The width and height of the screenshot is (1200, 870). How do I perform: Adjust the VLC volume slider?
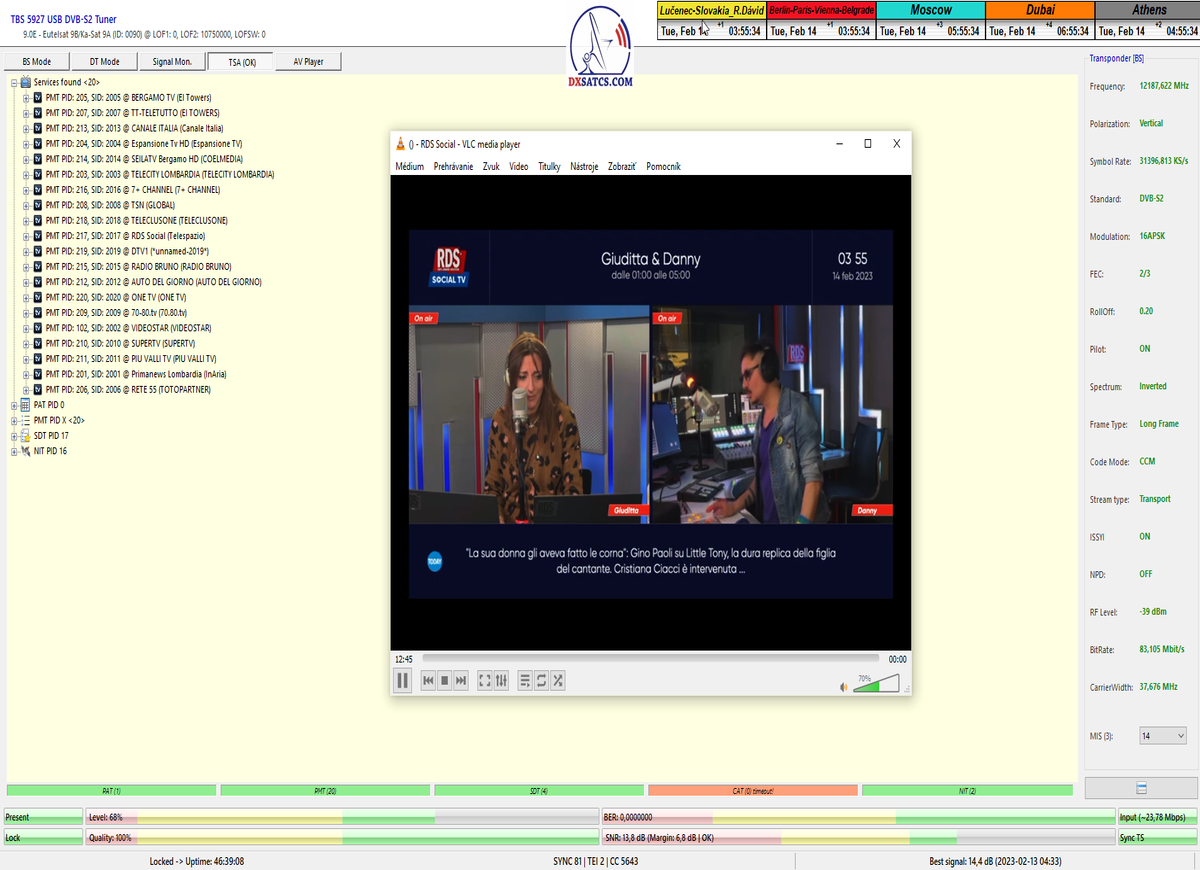click(x=876, y=685)
